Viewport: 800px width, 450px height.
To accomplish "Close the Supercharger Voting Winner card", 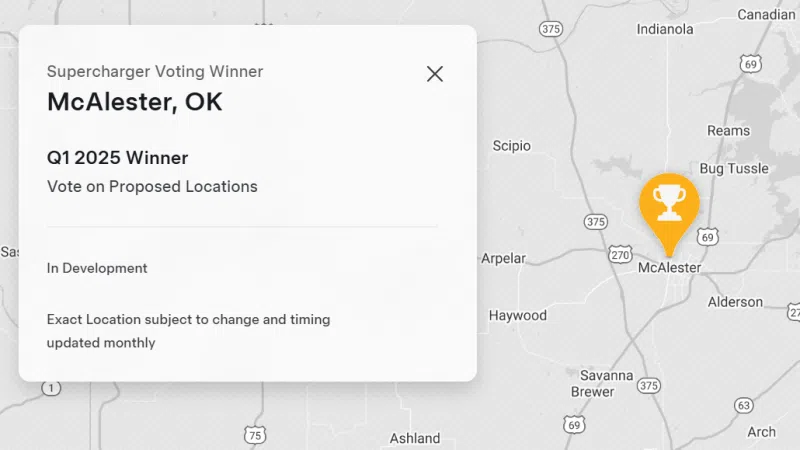I will point(435,74).
